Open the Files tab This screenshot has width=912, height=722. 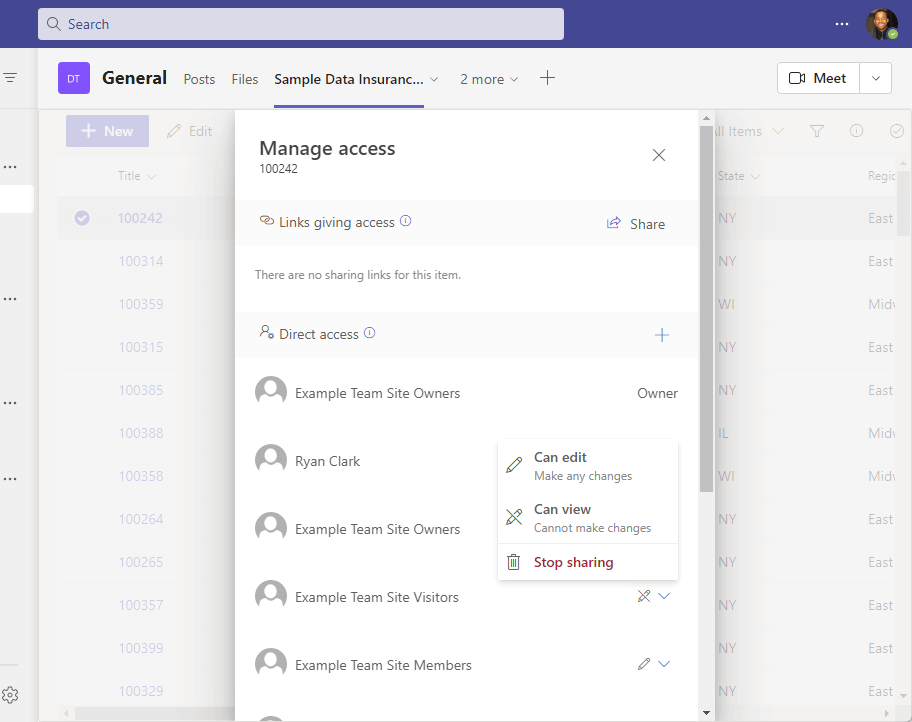click(244, 79)
